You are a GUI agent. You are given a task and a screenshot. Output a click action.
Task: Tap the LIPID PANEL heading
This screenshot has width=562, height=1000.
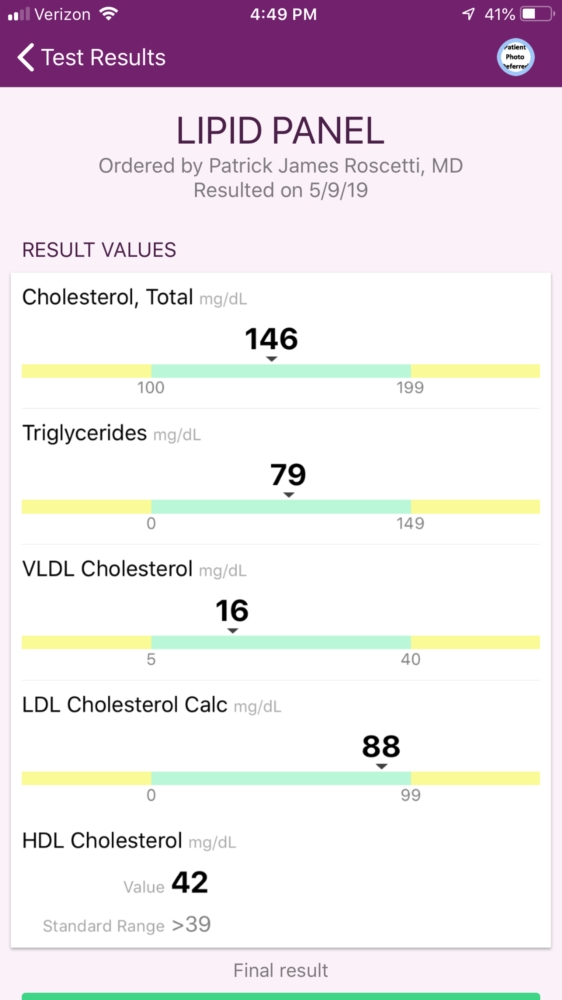(281, 131)
